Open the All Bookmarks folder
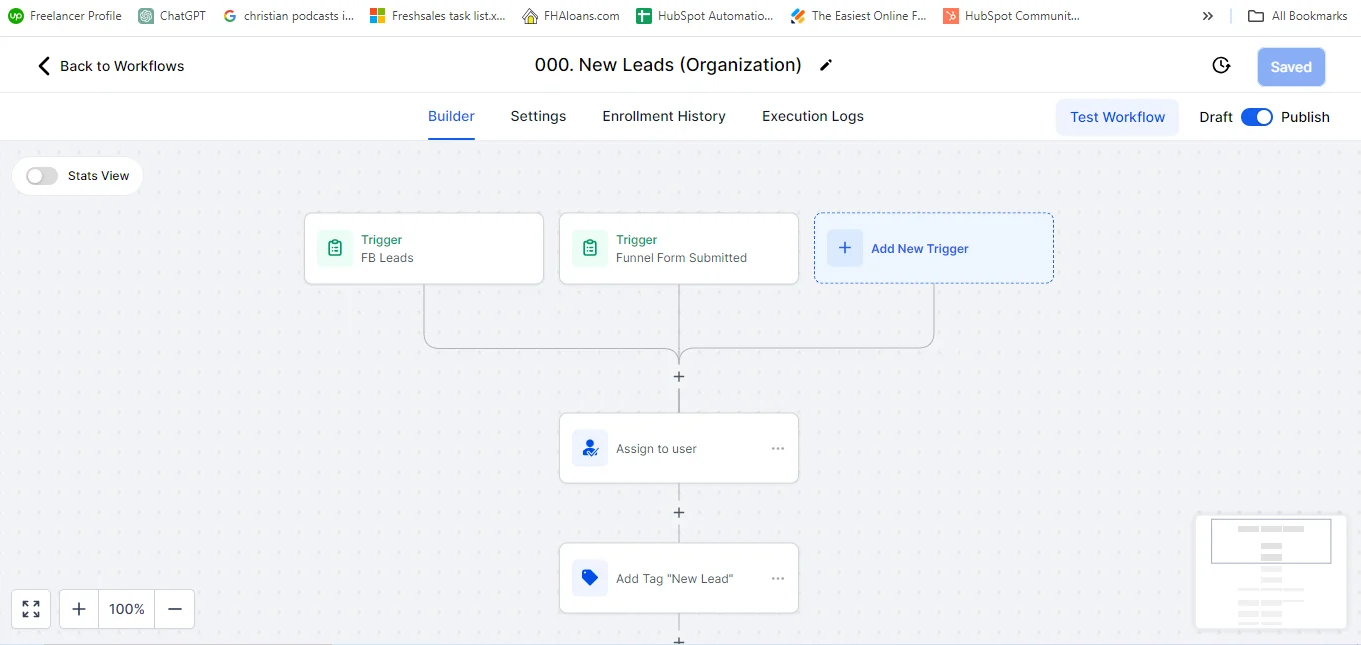Viewport: 1361px width, 645px height. (x=1298, y=16)
